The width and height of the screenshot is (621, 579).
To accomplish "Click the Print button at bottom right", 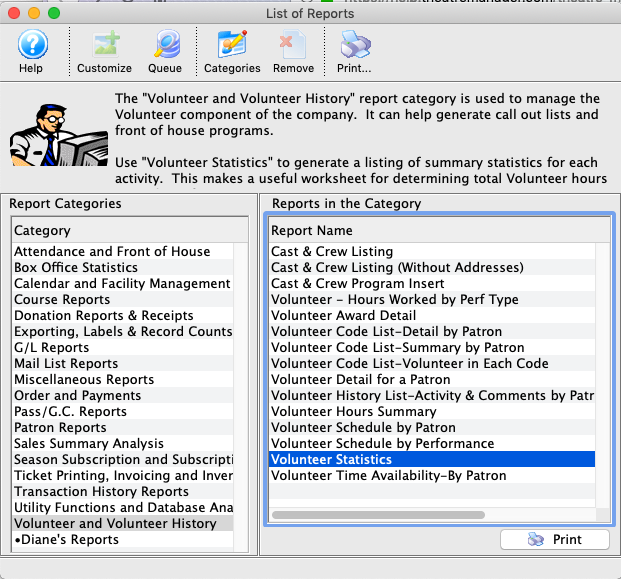I will 554,539.
